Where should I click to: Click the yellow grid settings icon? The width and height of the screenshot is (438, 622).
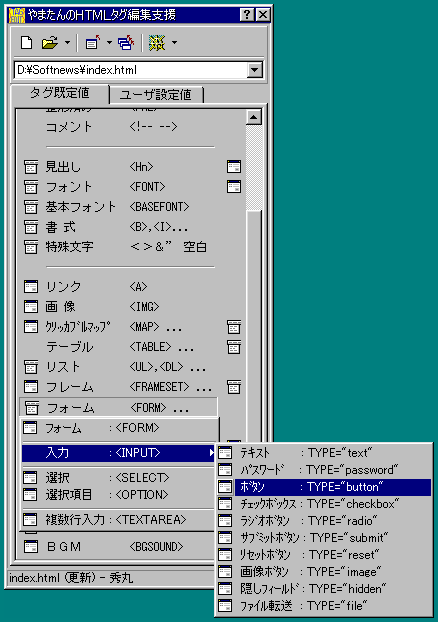[x=157, y=42]
